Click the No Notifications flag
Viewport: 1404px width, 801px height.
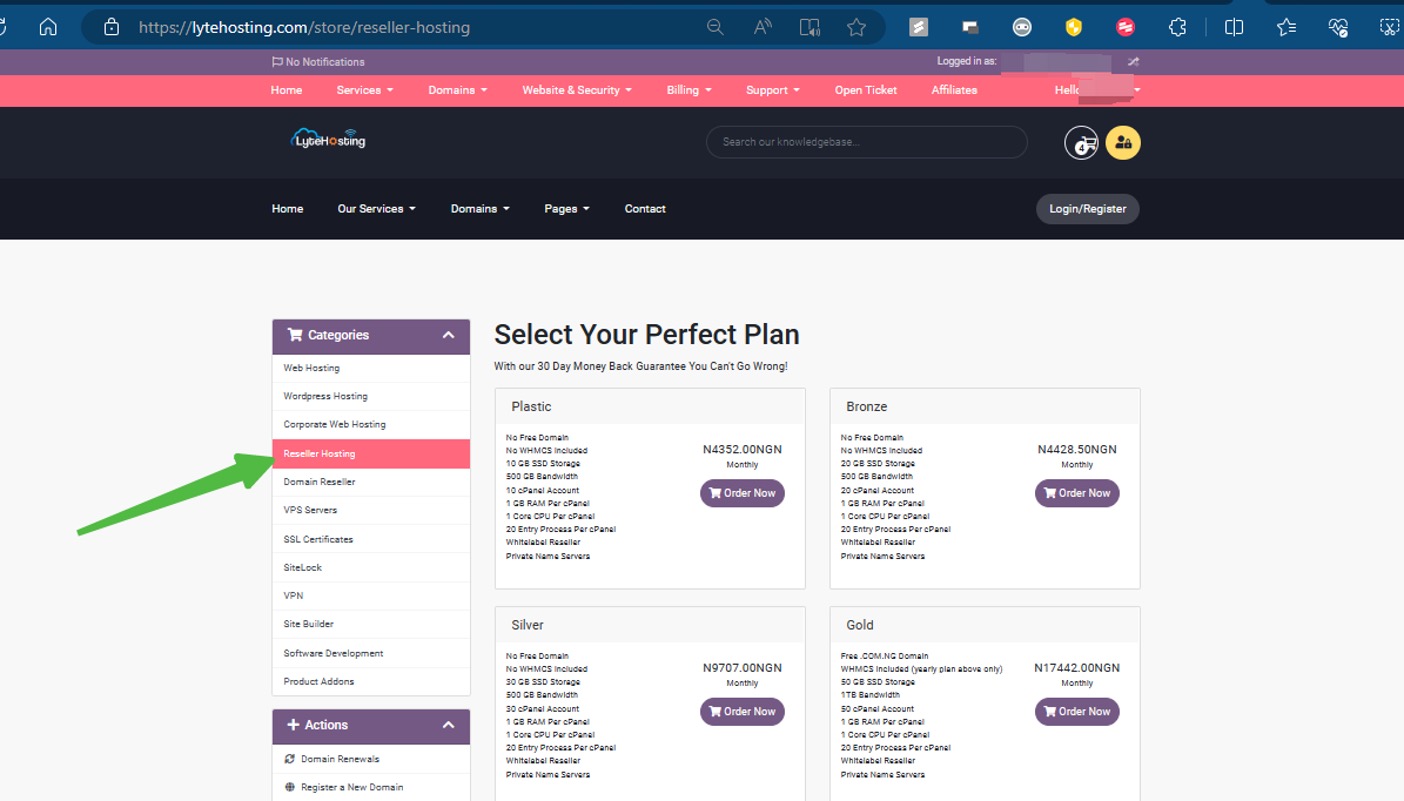pyautogui.click(x=318, y=62)
